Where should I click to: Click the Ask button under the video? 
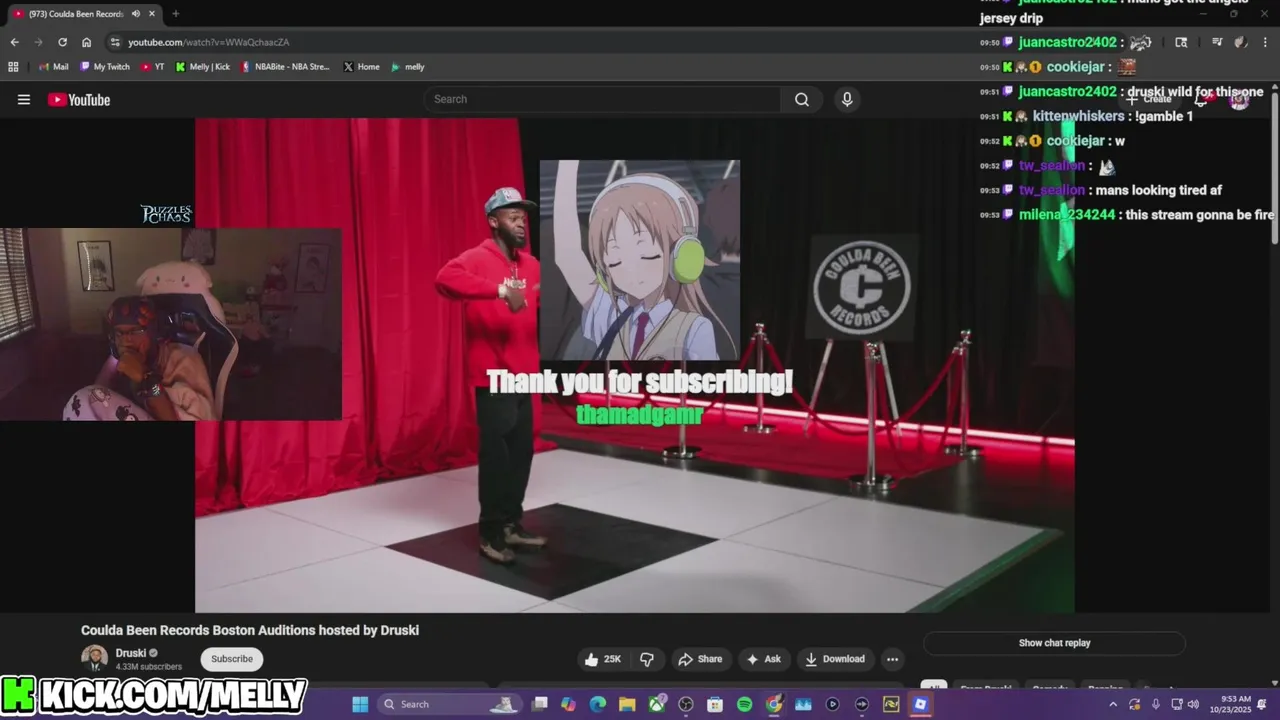coord(763,659)
